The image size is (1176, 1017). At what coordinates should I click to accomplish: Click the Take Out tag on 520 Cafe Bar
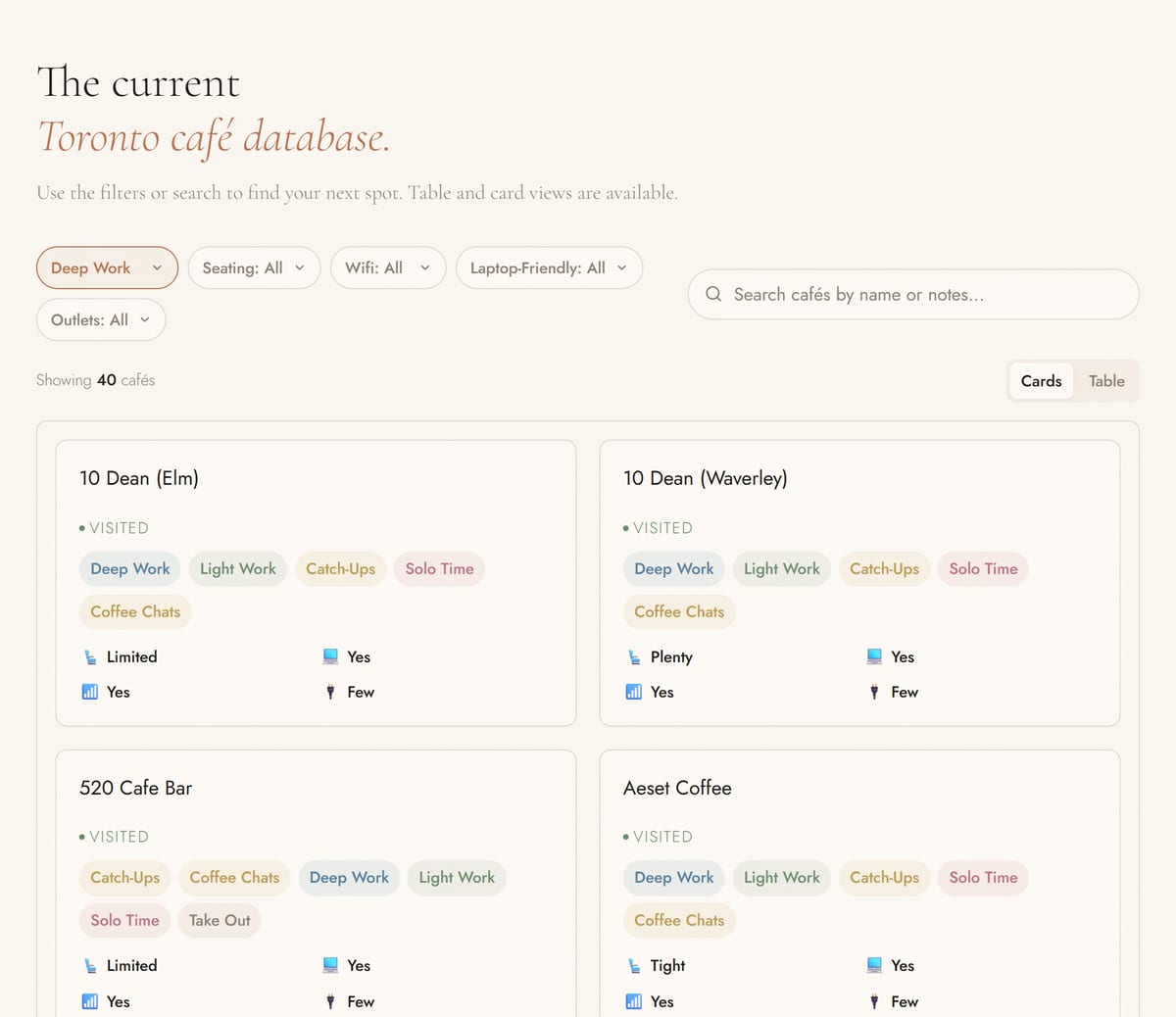220,920
